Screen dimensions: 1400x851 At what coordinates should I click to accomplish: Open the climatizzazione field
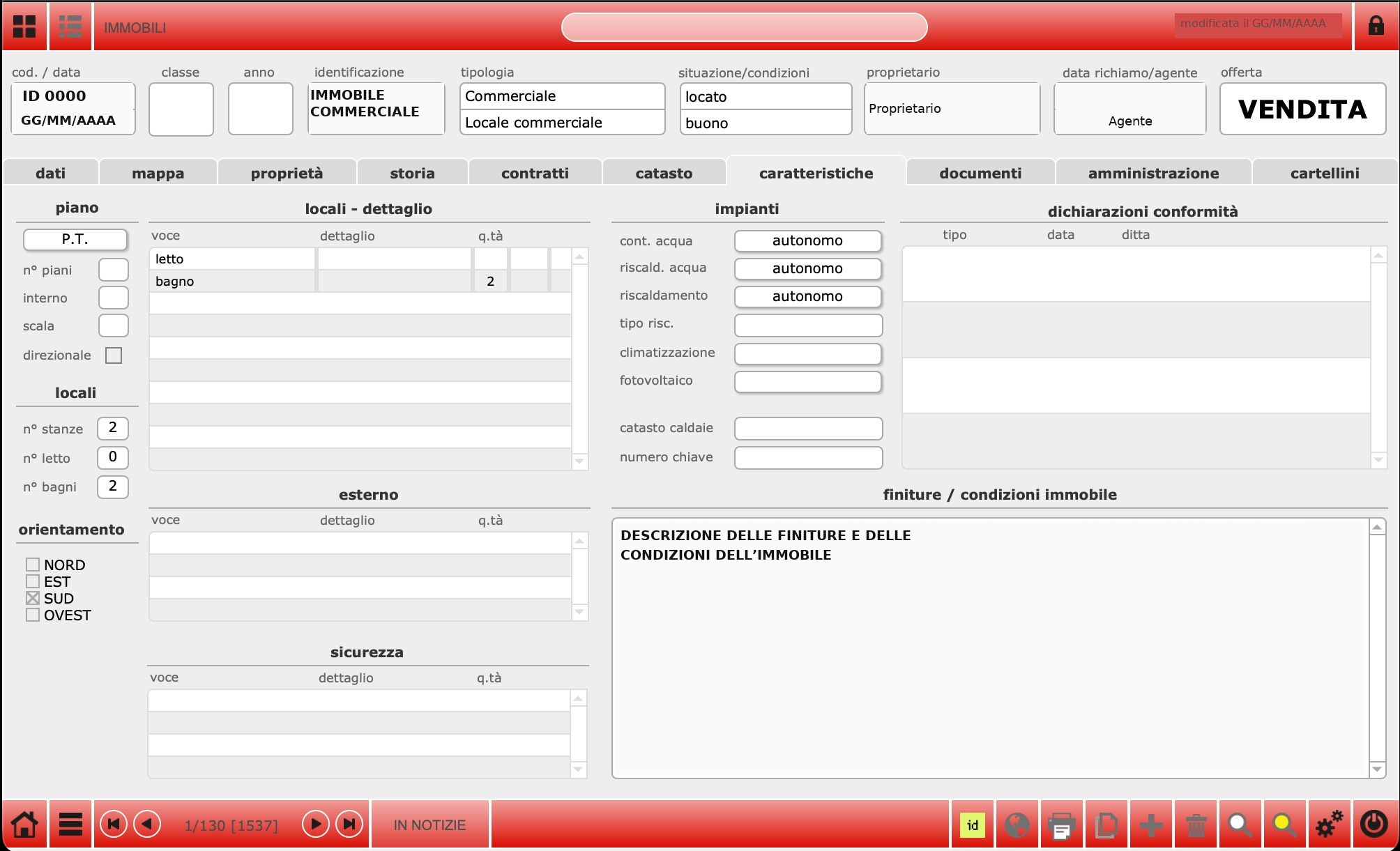[x=809, y=353]
